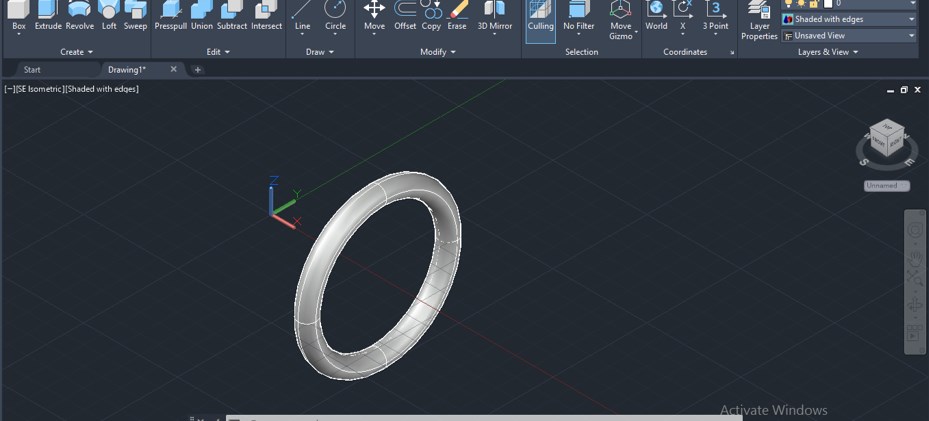
Task: Run the Intersect solid tool
Action: (267, 15)
